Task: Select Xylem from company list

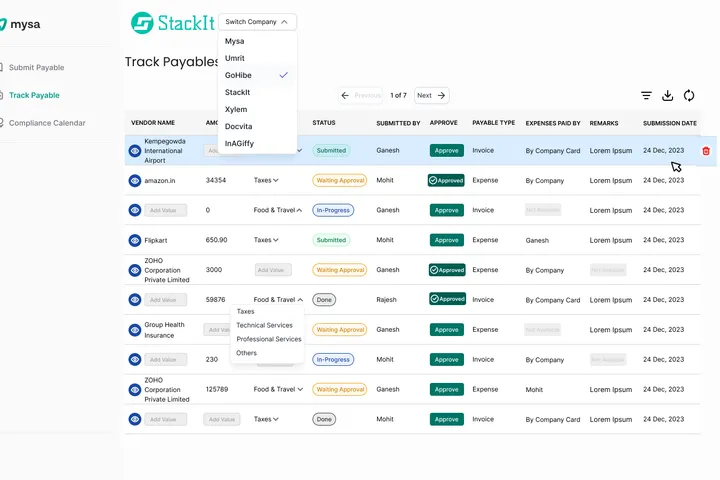Action: point(257,109)
